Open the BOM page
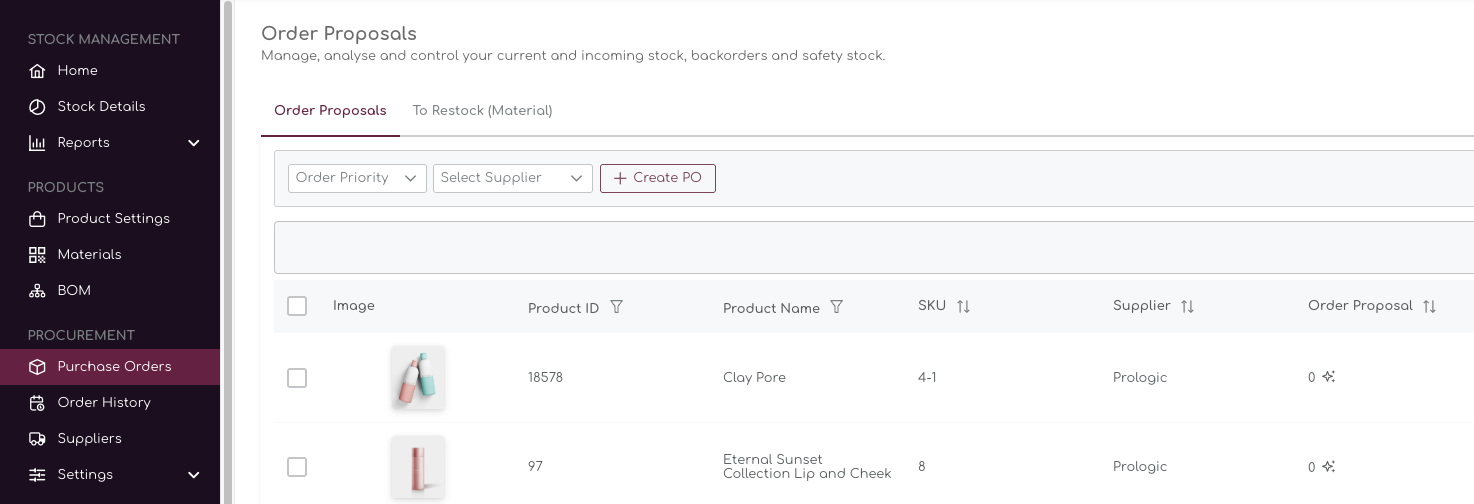Image resolution: width=1474 pixels, height=504 pixels. click(x=74, y=290)
